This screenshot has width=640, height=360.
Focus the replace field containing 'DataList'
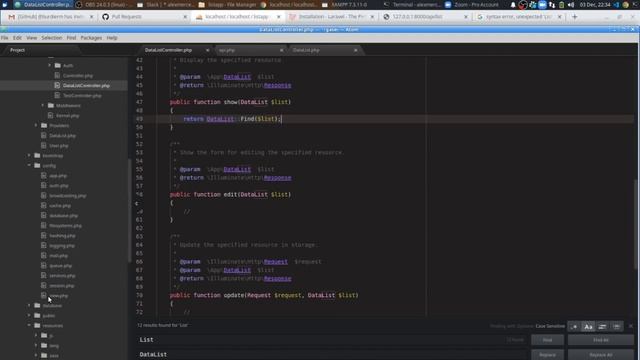pos(331,354)
